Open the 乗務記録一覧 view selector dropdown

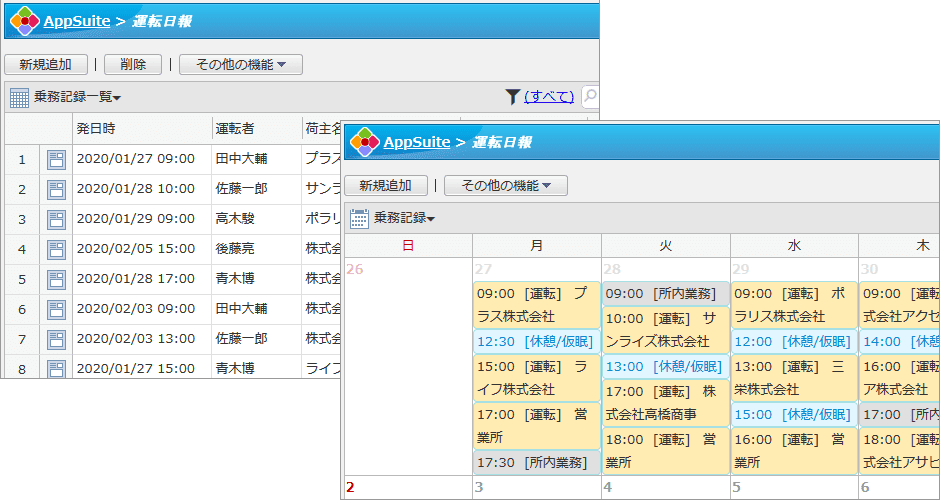pos(78,97)
